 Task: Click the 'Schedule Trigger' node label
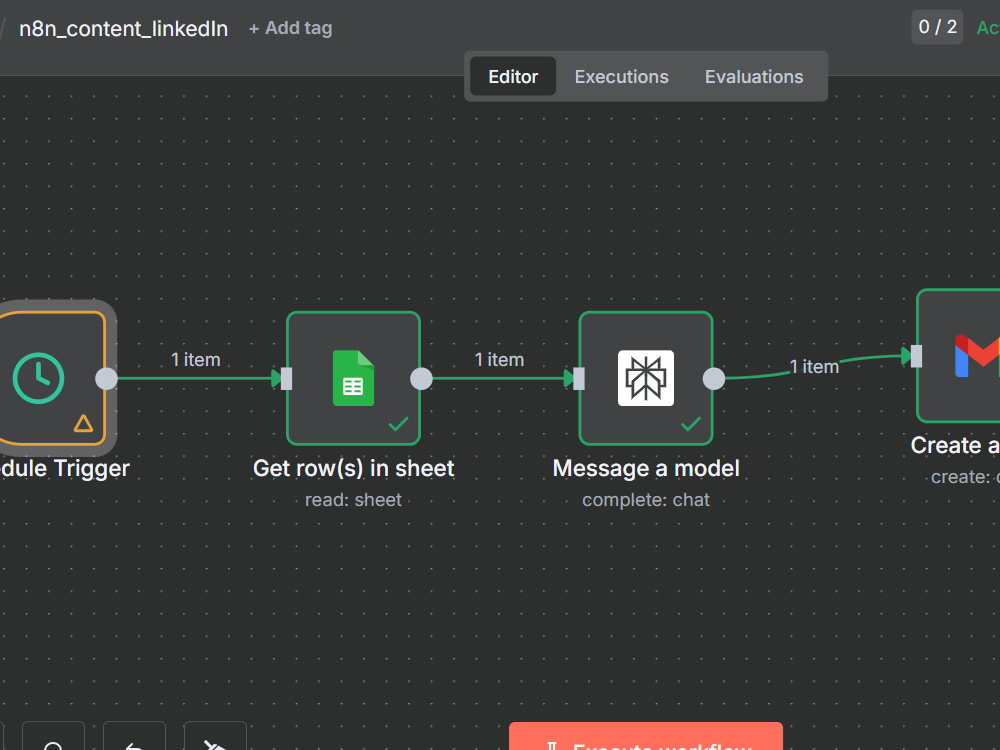click(64, 468)
